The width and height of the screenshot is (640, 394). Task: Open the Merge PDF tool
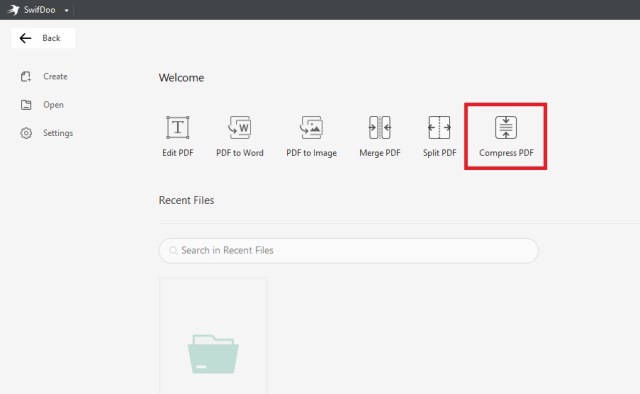coord(380,136)
